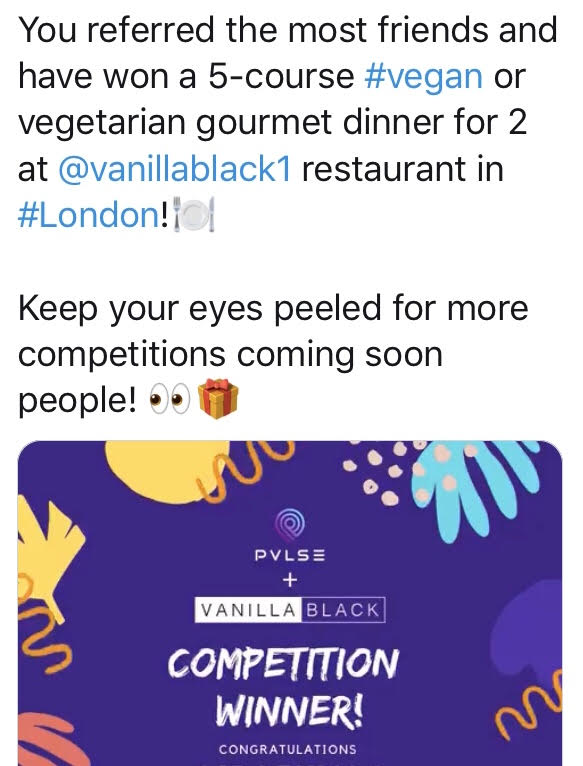Click the 'Keep your eyes peeled' paragraph
583x766 pixels.
click(273, 354)
